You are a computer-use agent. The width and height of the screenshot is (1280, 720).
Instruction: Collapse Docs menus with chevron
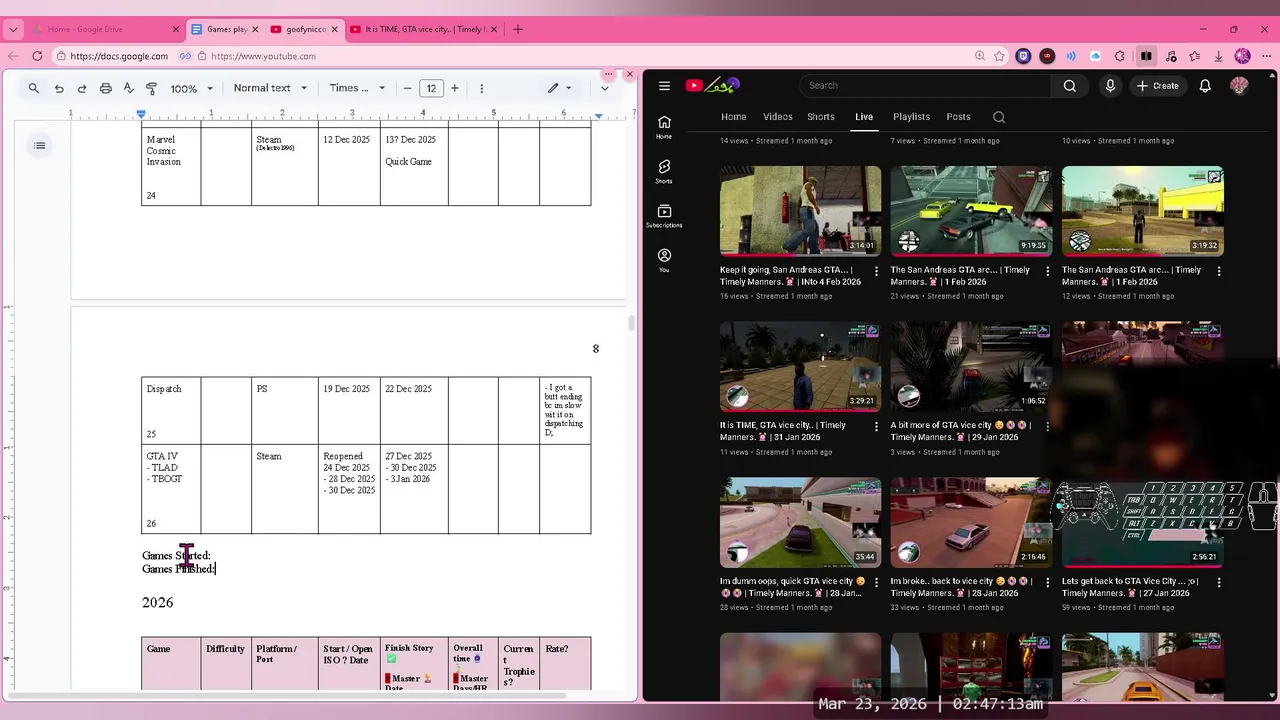604,88
